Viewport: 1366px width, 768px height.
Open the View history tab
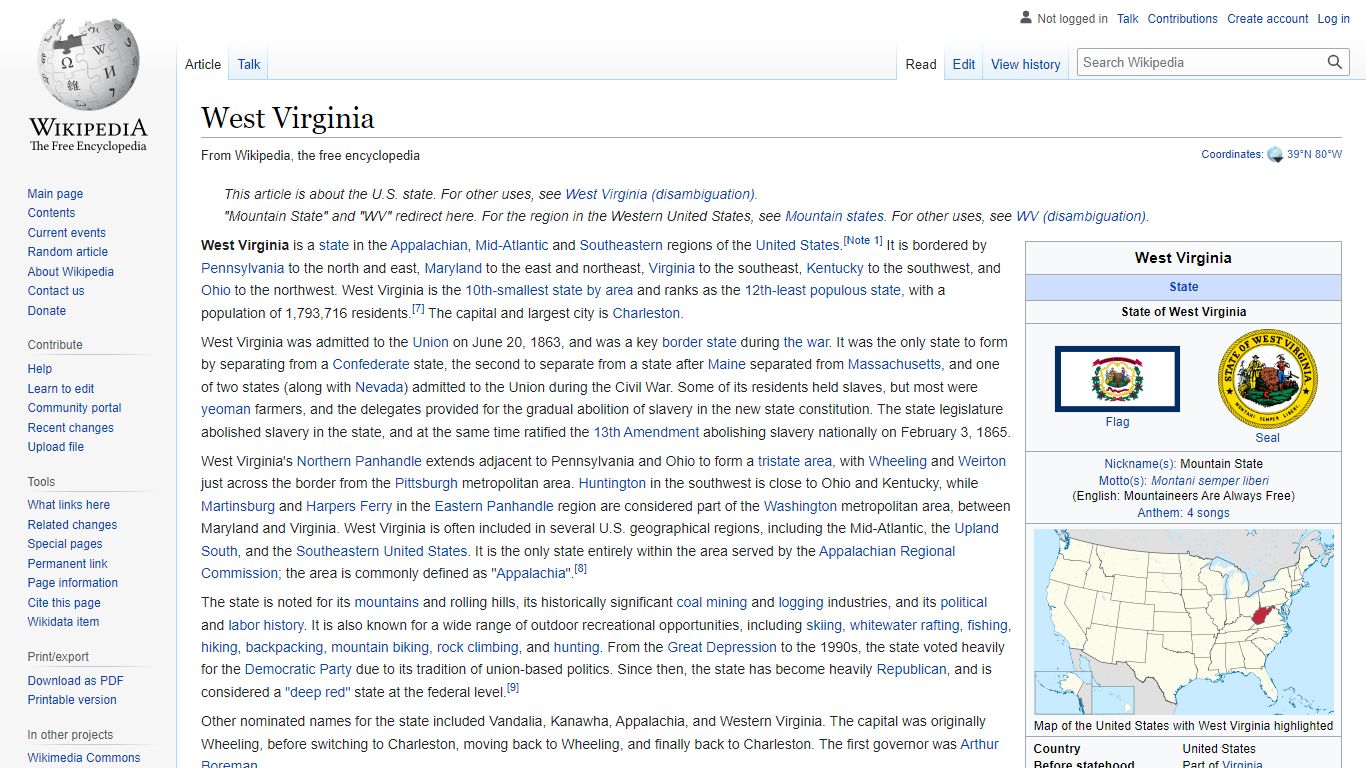1025,64
